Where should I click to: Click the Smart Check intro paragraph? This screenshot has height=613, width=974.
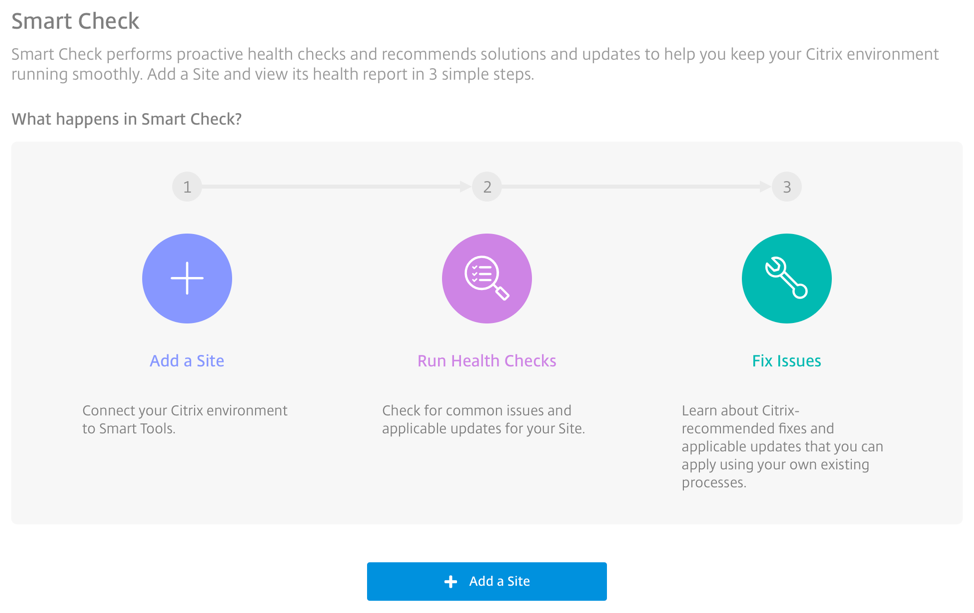coord(475,64)
